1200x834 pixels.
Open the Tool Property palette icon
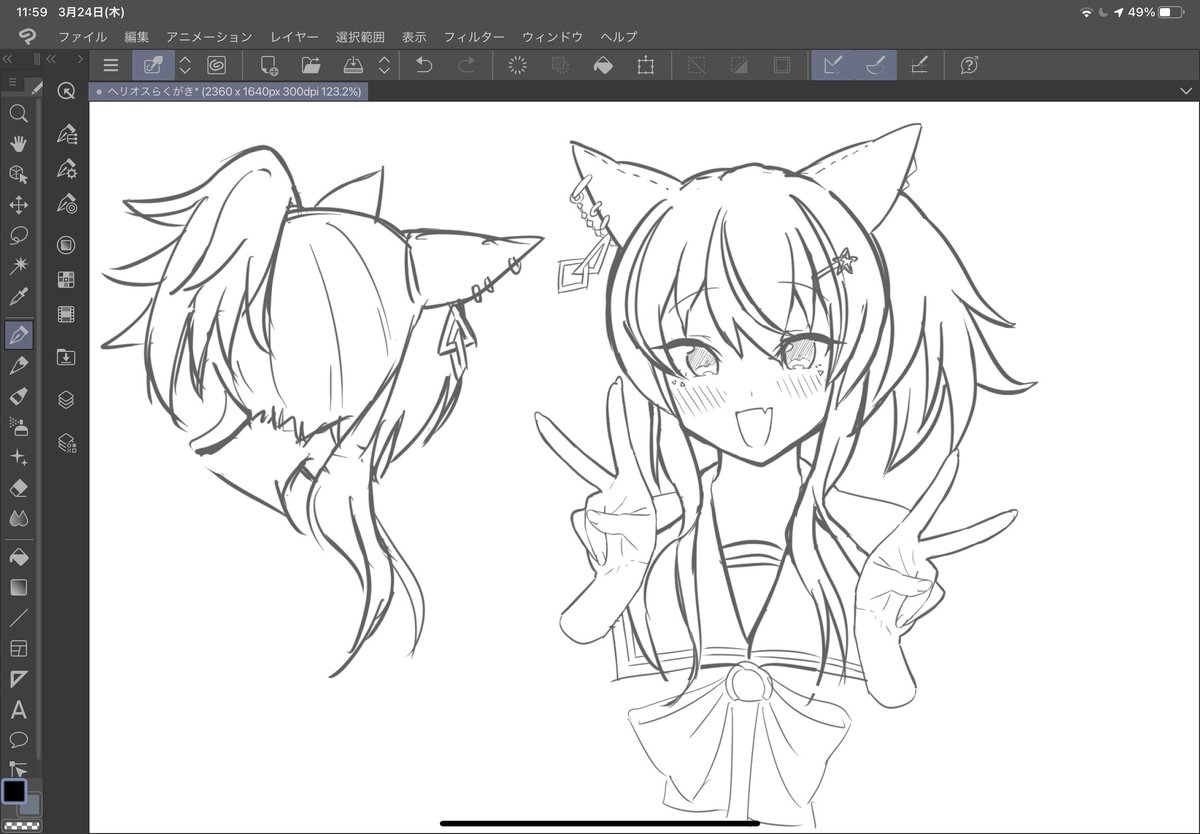pyautogui.click(x=67, y=168)
